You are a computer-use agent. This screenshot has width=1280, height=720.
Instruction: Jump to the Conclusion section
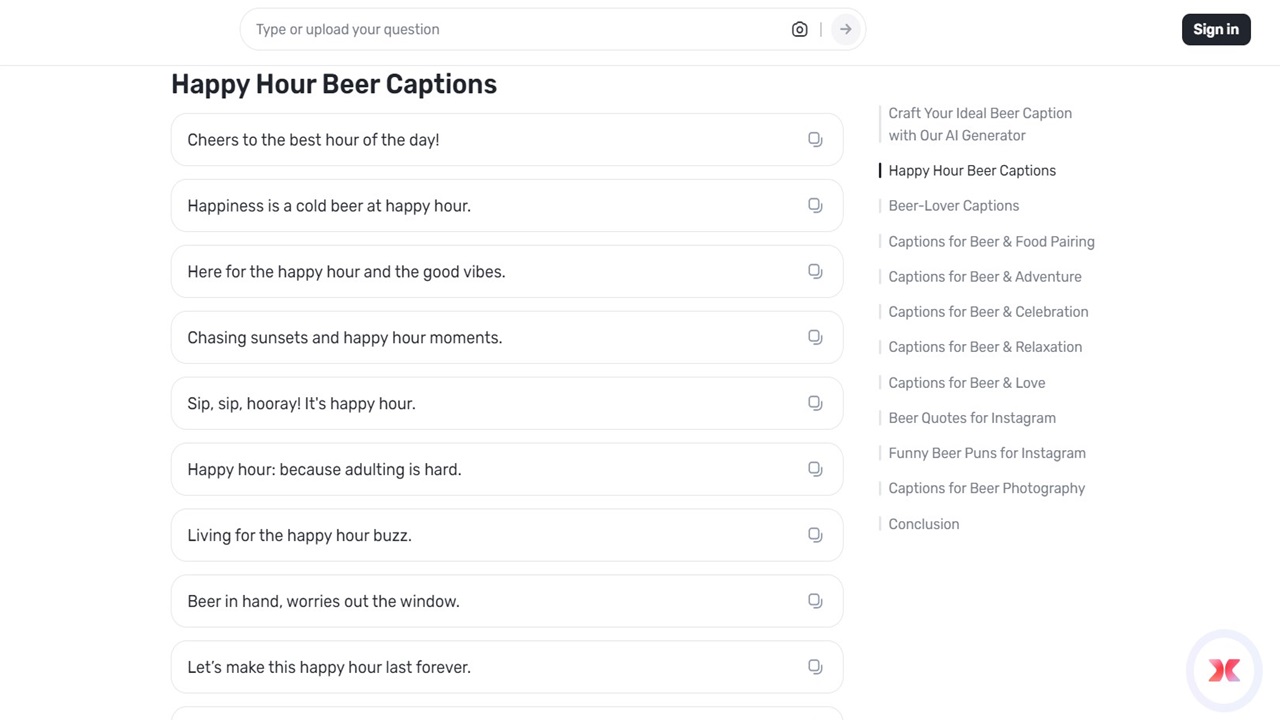coord(923,524)
